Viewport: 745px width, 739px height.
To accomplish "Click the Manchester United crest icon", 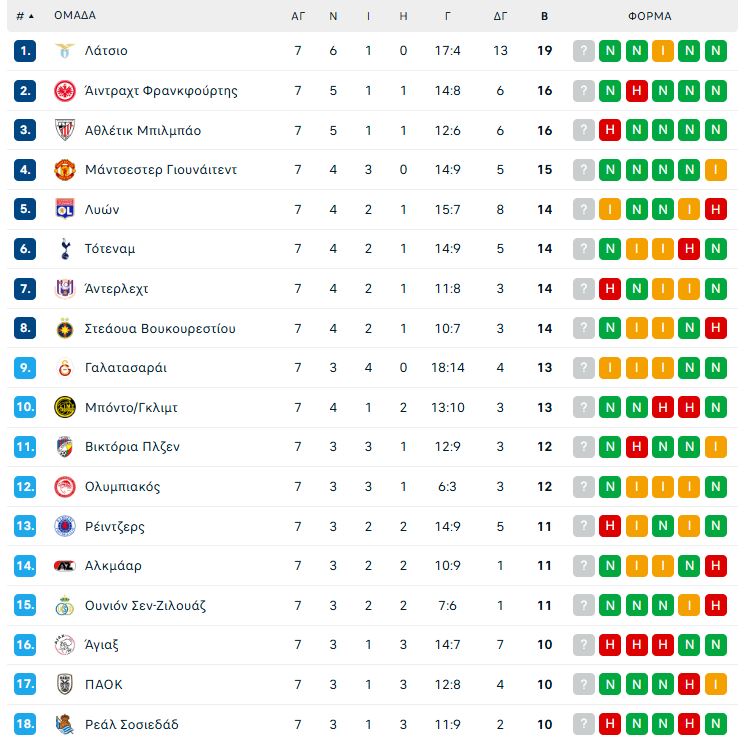I will (x=64, y=170).
